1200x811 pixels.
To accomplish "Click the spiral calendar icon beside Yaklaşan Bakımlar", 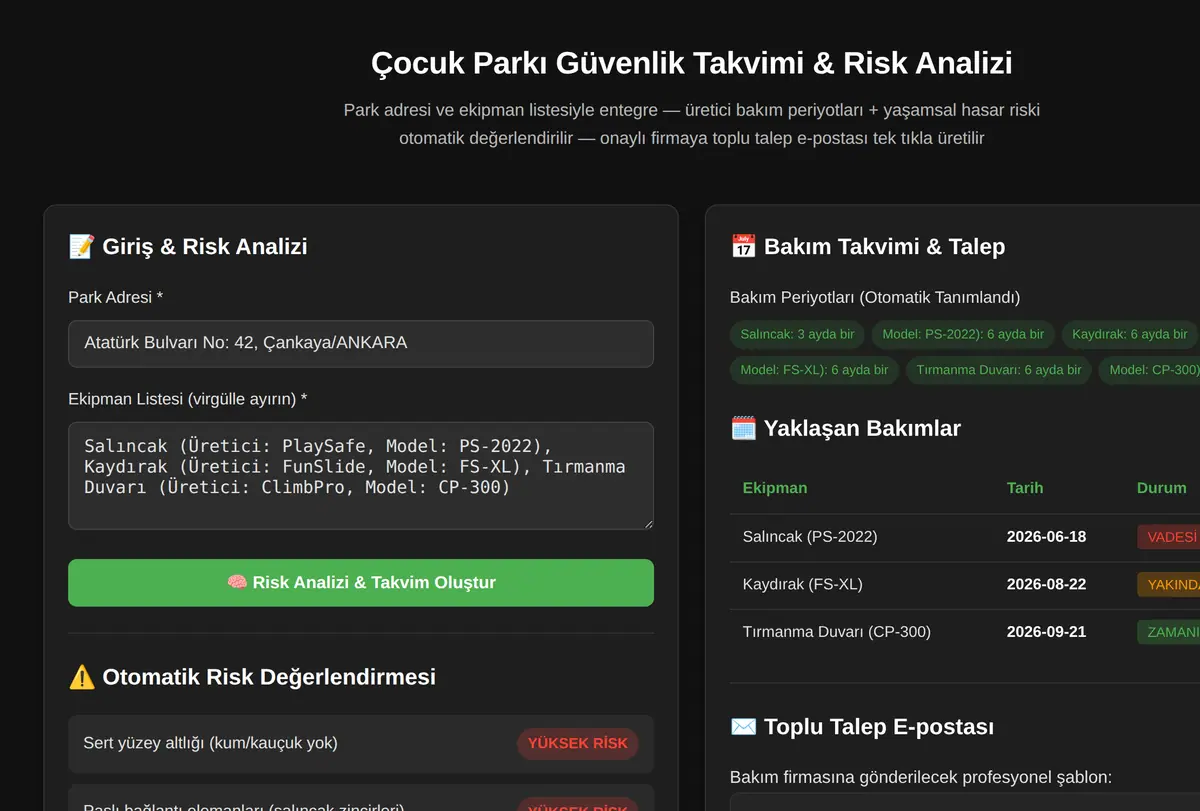I will pos(743,428).
